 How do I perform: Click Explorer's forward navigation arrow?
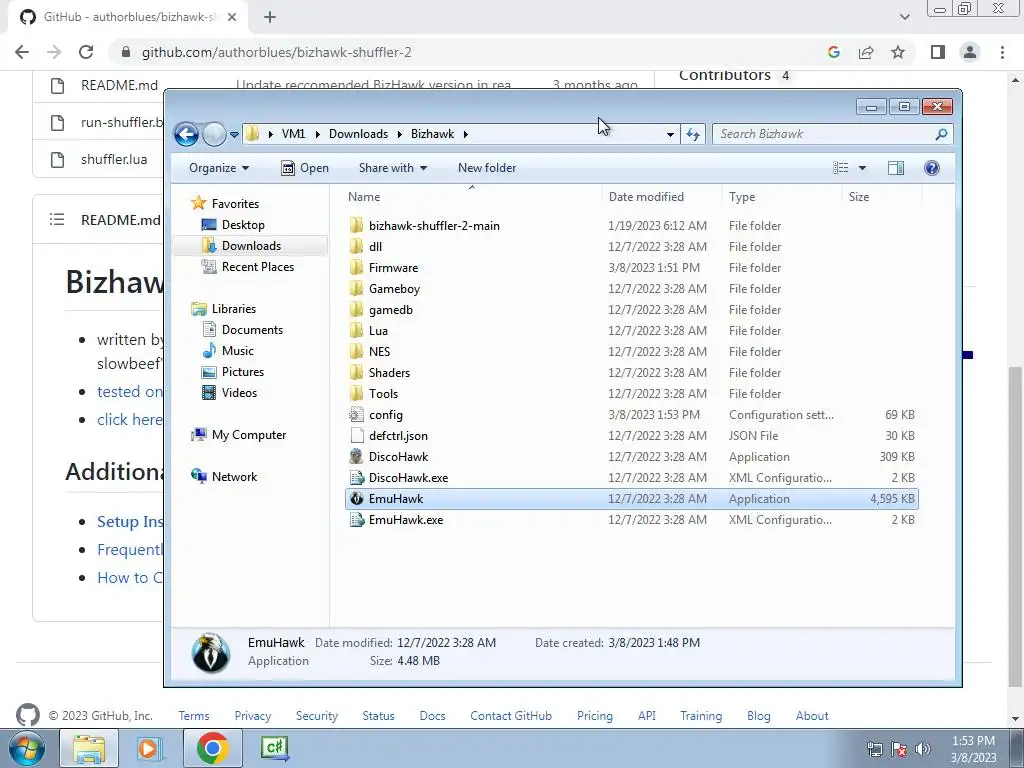214,135
